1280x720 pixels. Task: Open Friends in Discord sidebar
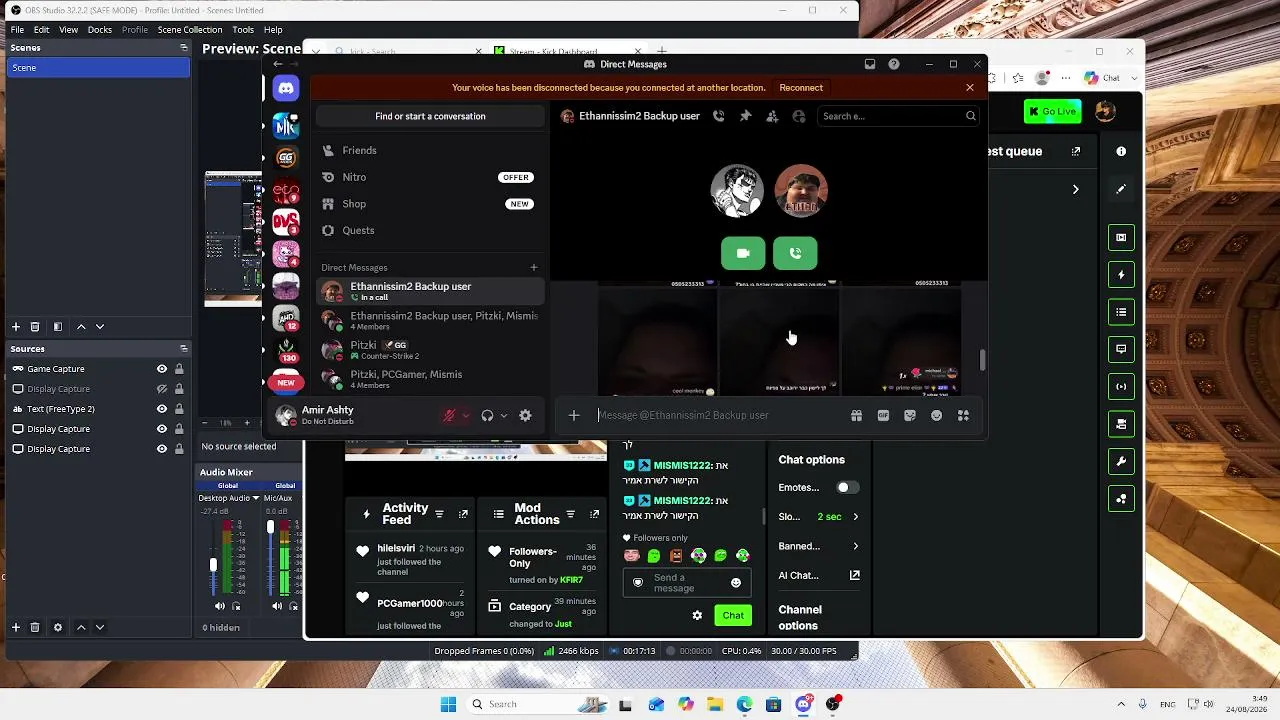pyautogui.click(x=430, y=150)
